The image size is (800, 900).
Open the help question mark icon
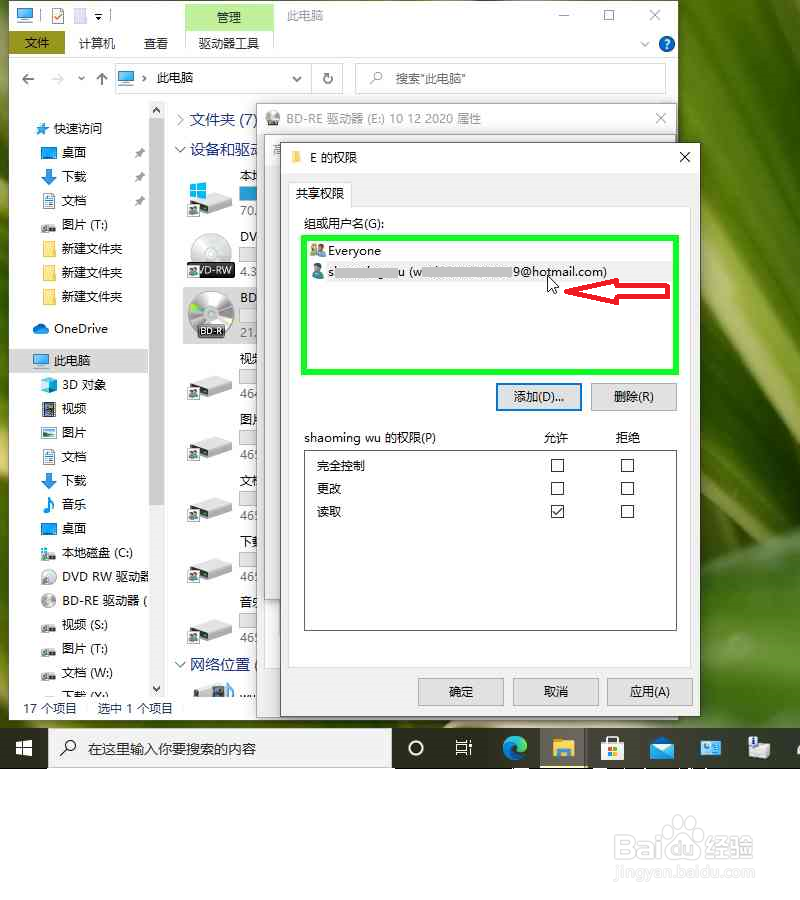tap(666, 44)
